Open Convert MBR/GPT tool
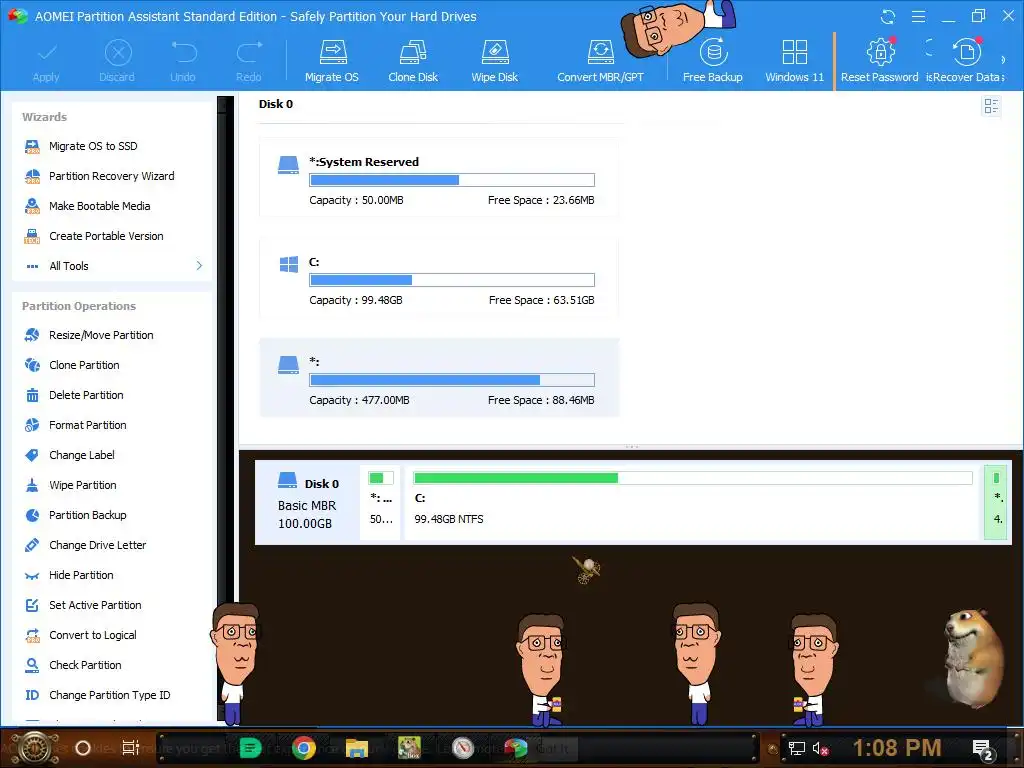Screen dimensions: 1024x768 (600, 61)
